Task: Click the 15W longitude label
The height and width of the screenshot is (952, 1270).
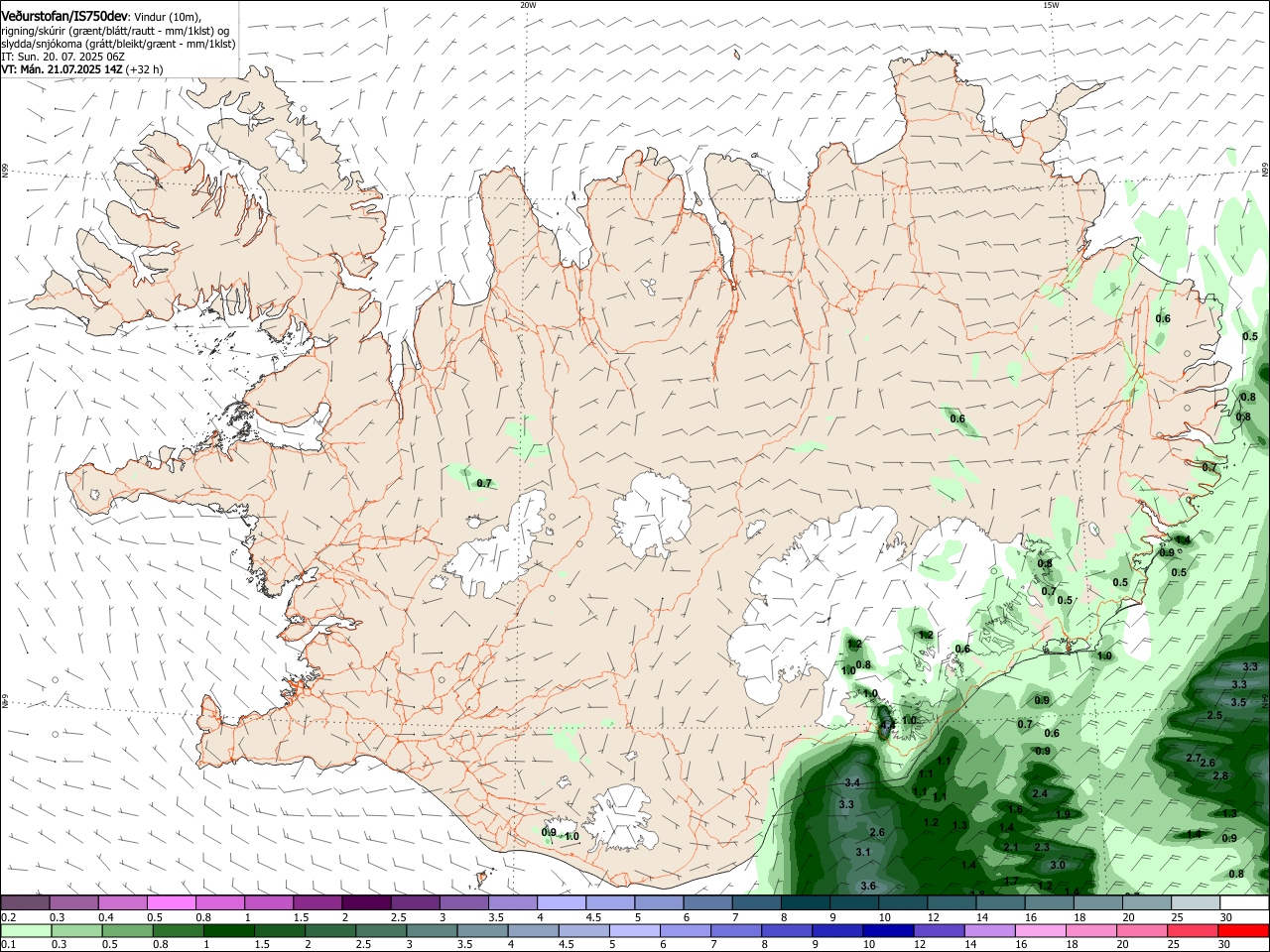Action: [1051, 5]
